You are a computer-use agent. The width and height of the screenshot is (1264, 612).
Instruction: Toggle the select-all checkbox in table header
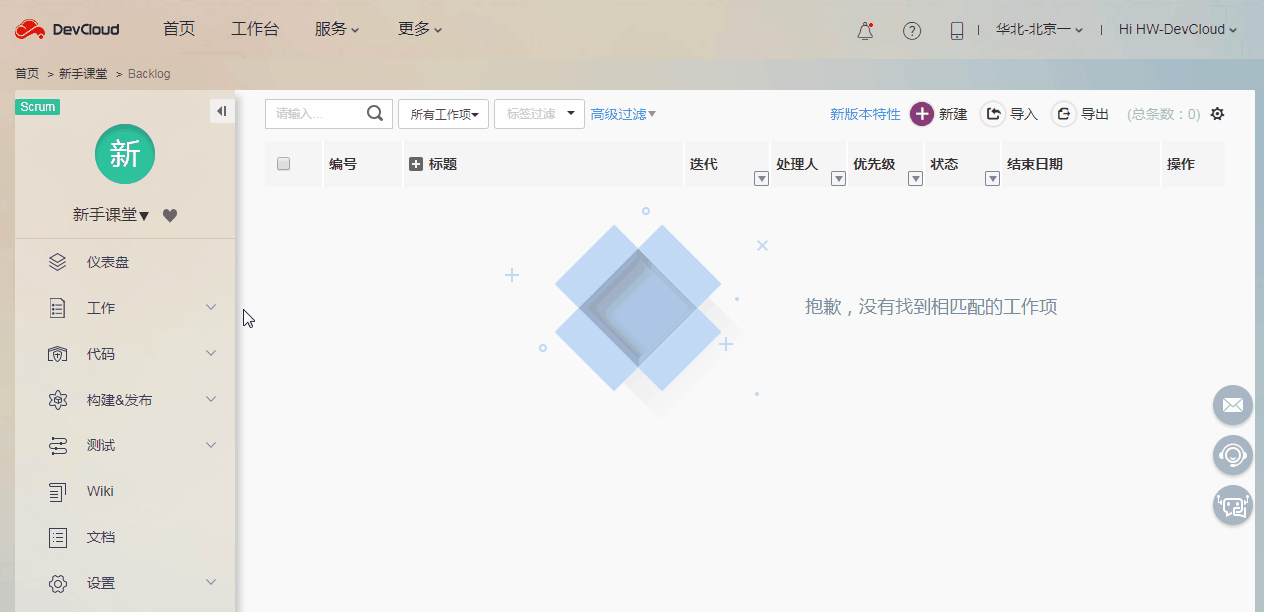tap(283, 162)
